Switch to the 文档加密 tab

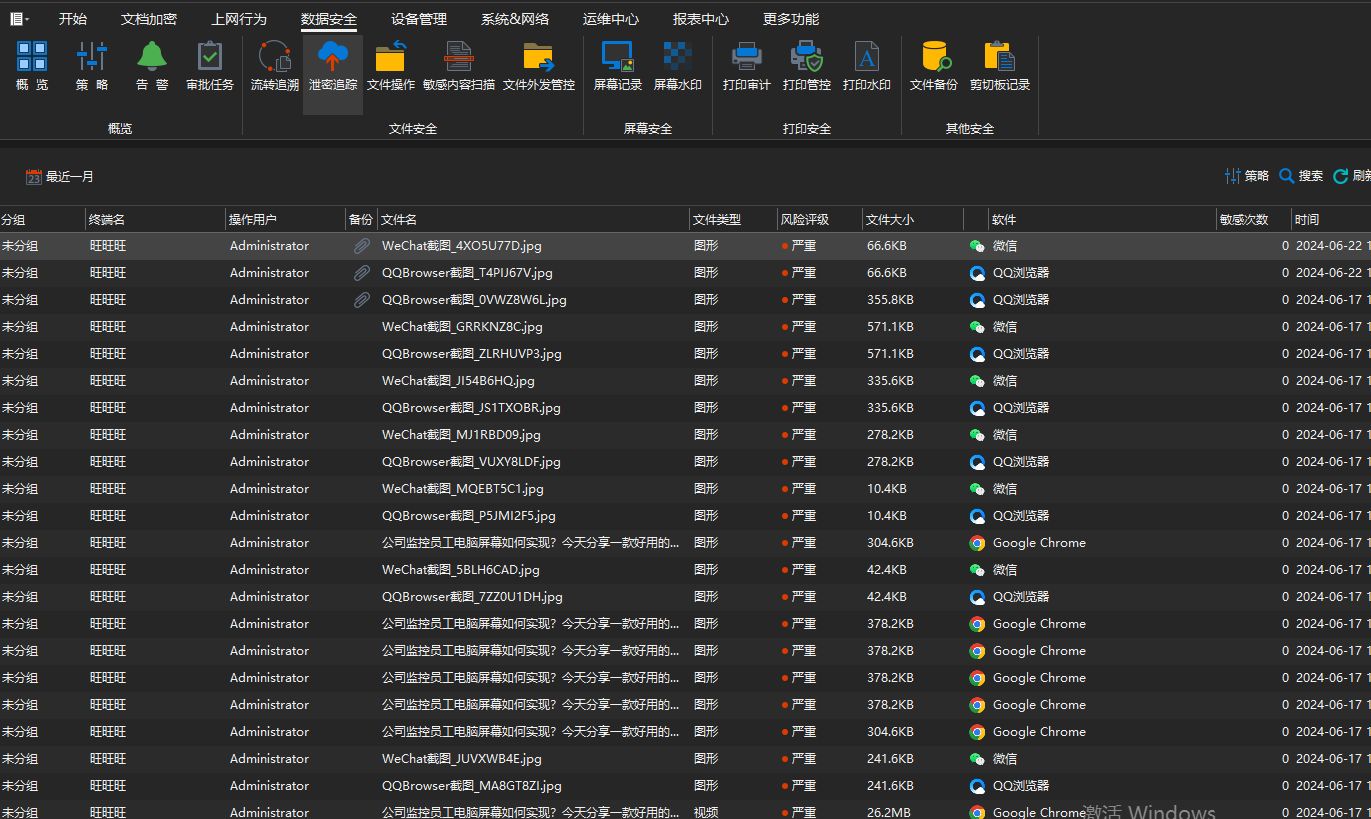click(149, 19)
